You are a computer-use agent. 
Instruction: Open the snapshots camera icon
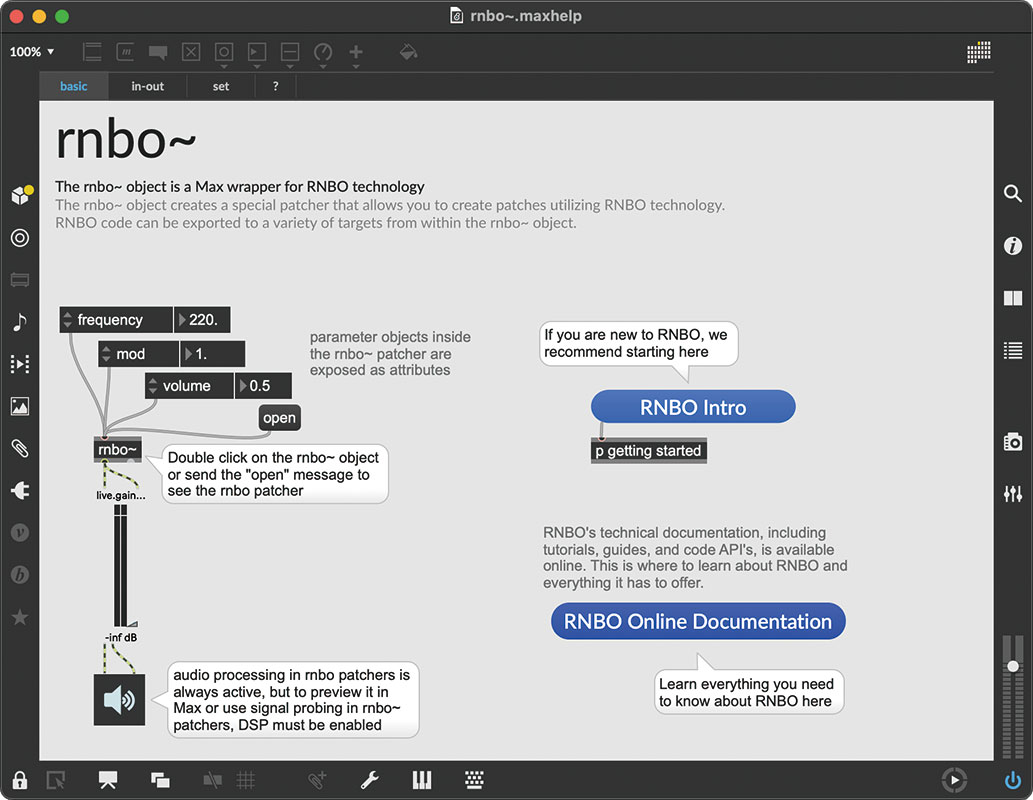pos(1013,442)
